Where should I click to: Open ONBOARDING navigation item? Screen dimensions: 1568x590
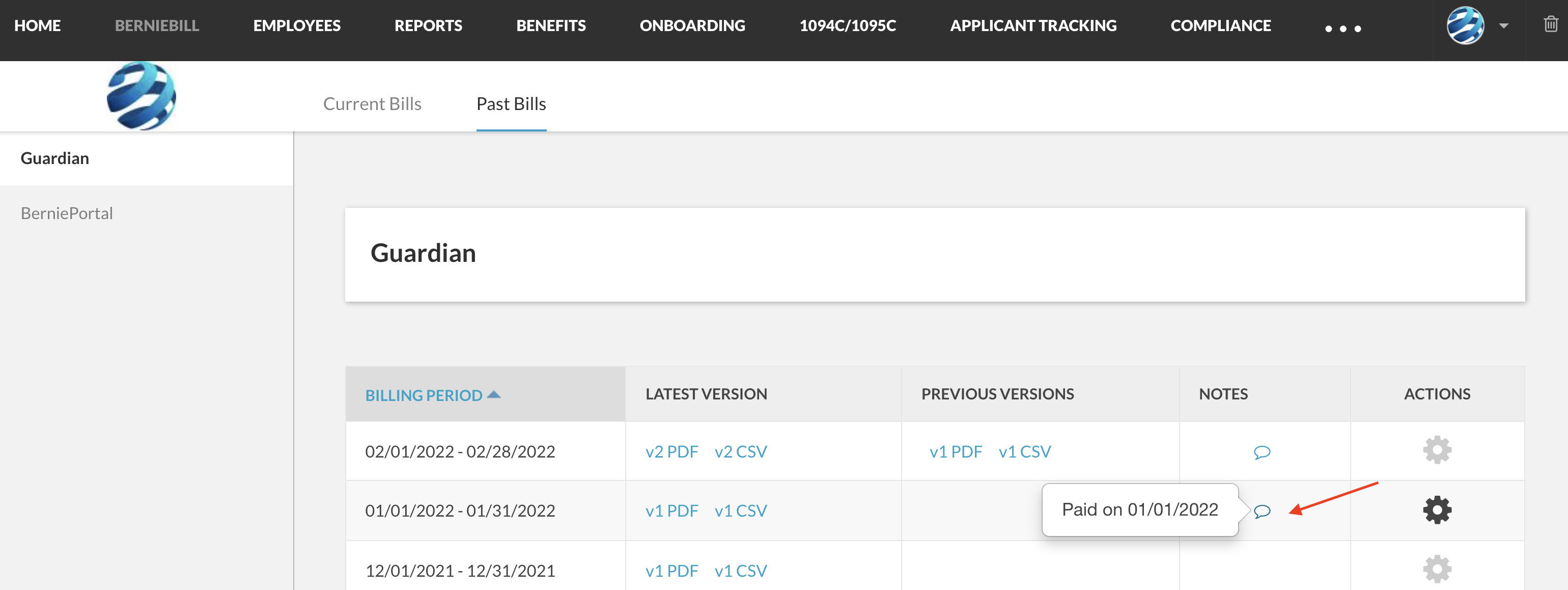692,25
